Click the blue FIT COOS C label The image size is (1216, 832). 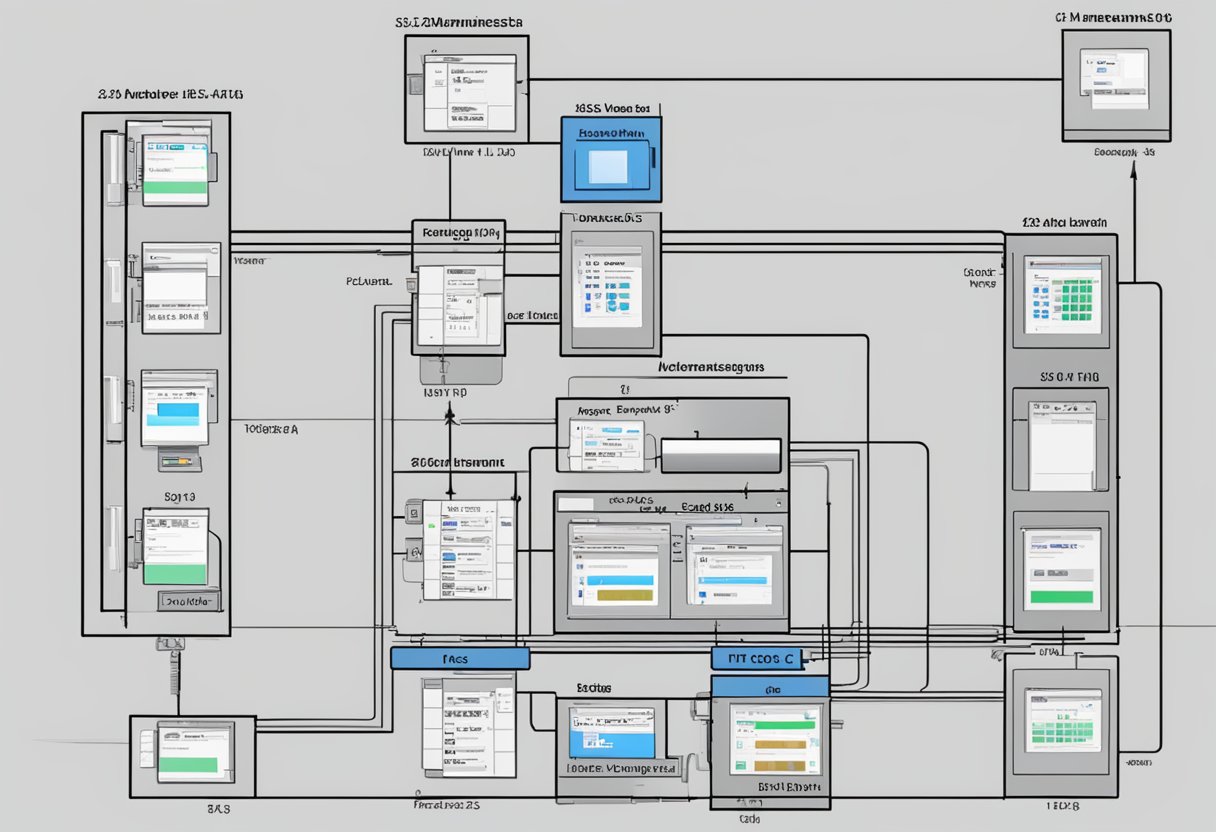pyautogui.click(x=762, y=658)
